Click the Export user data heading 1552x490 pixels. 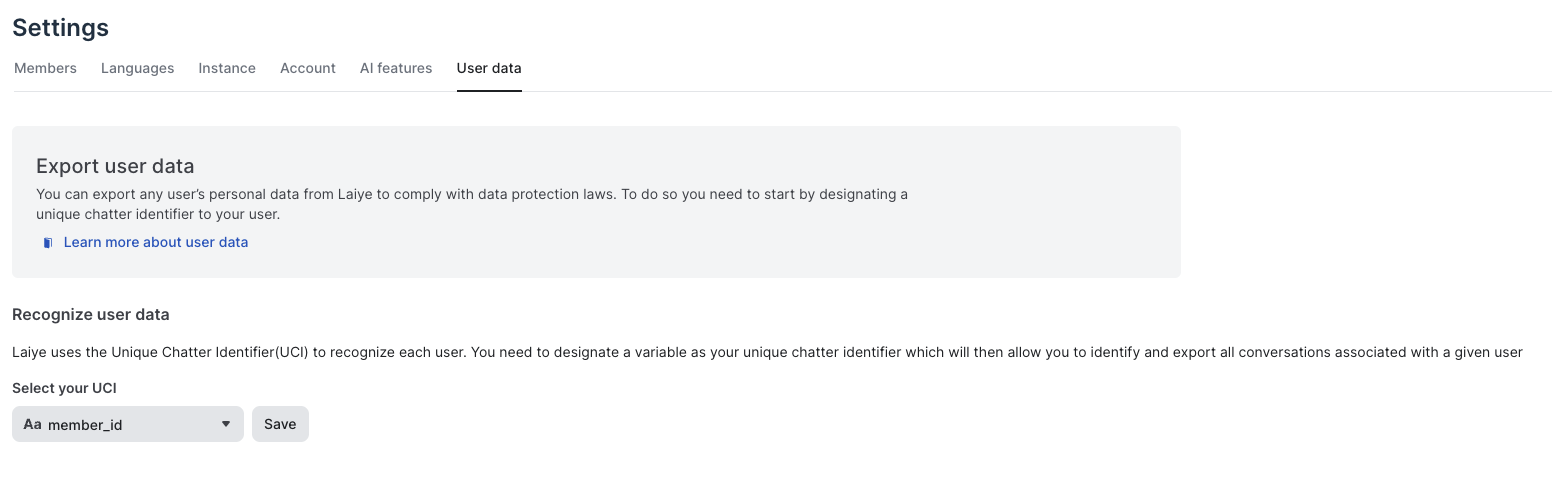tap(115, 166)
